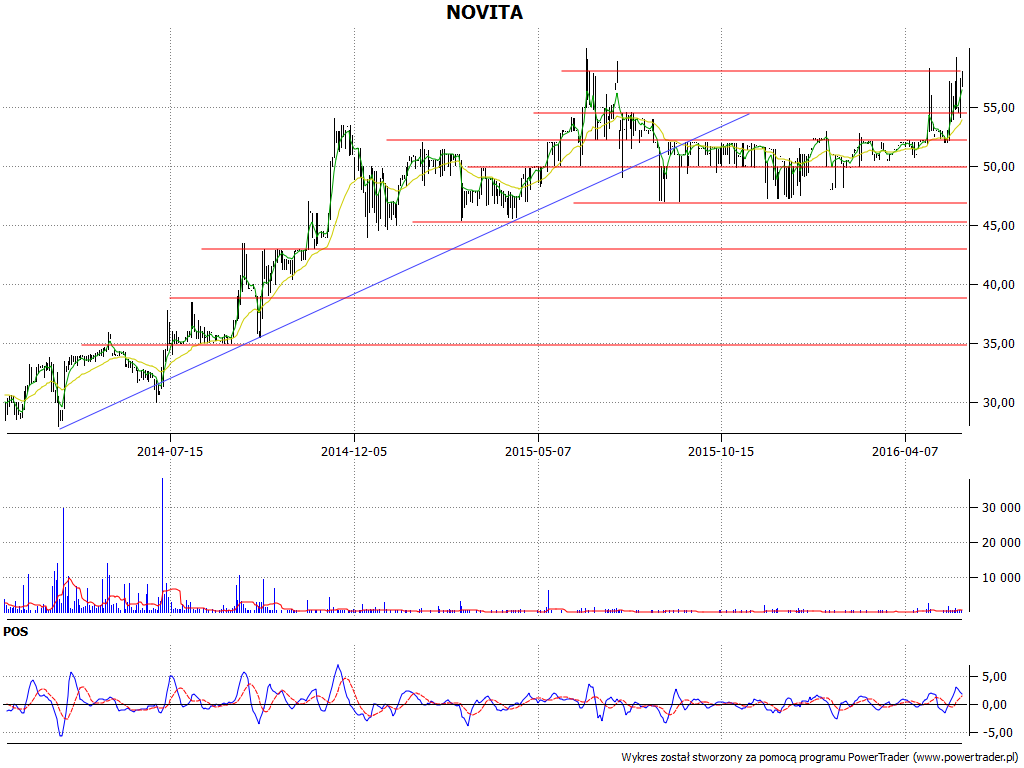
Task: Select the 2014-07-15 date label
Action: (170, 451)
